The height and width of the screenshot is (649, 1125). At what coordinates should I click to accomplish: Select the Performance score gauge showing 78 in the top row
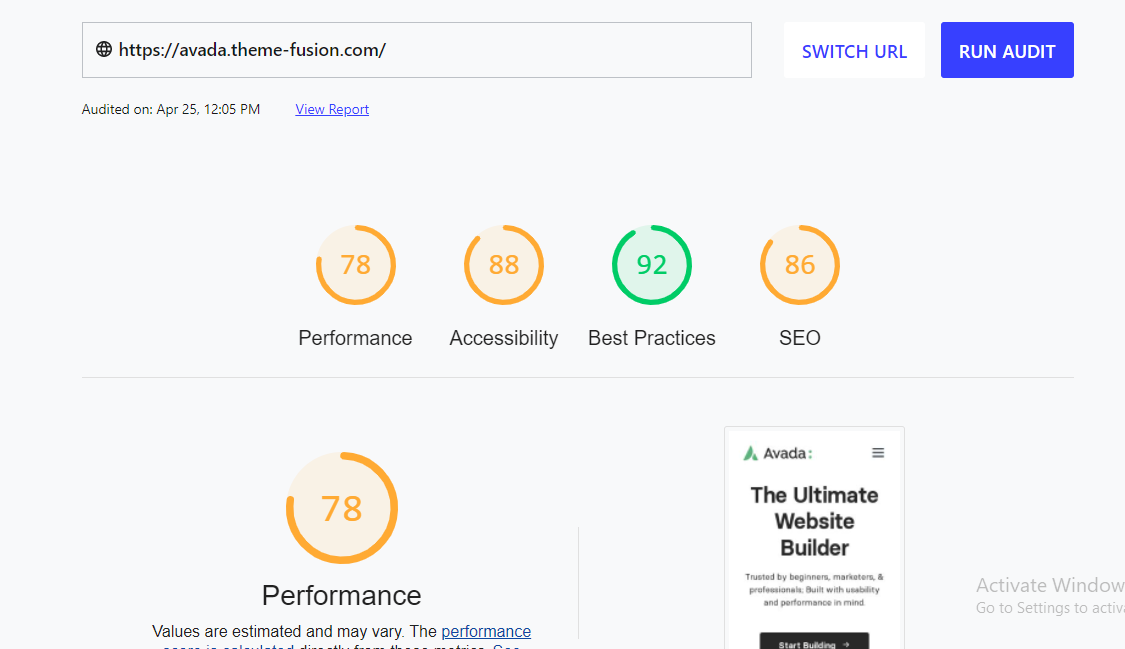(x=356, y=265)
